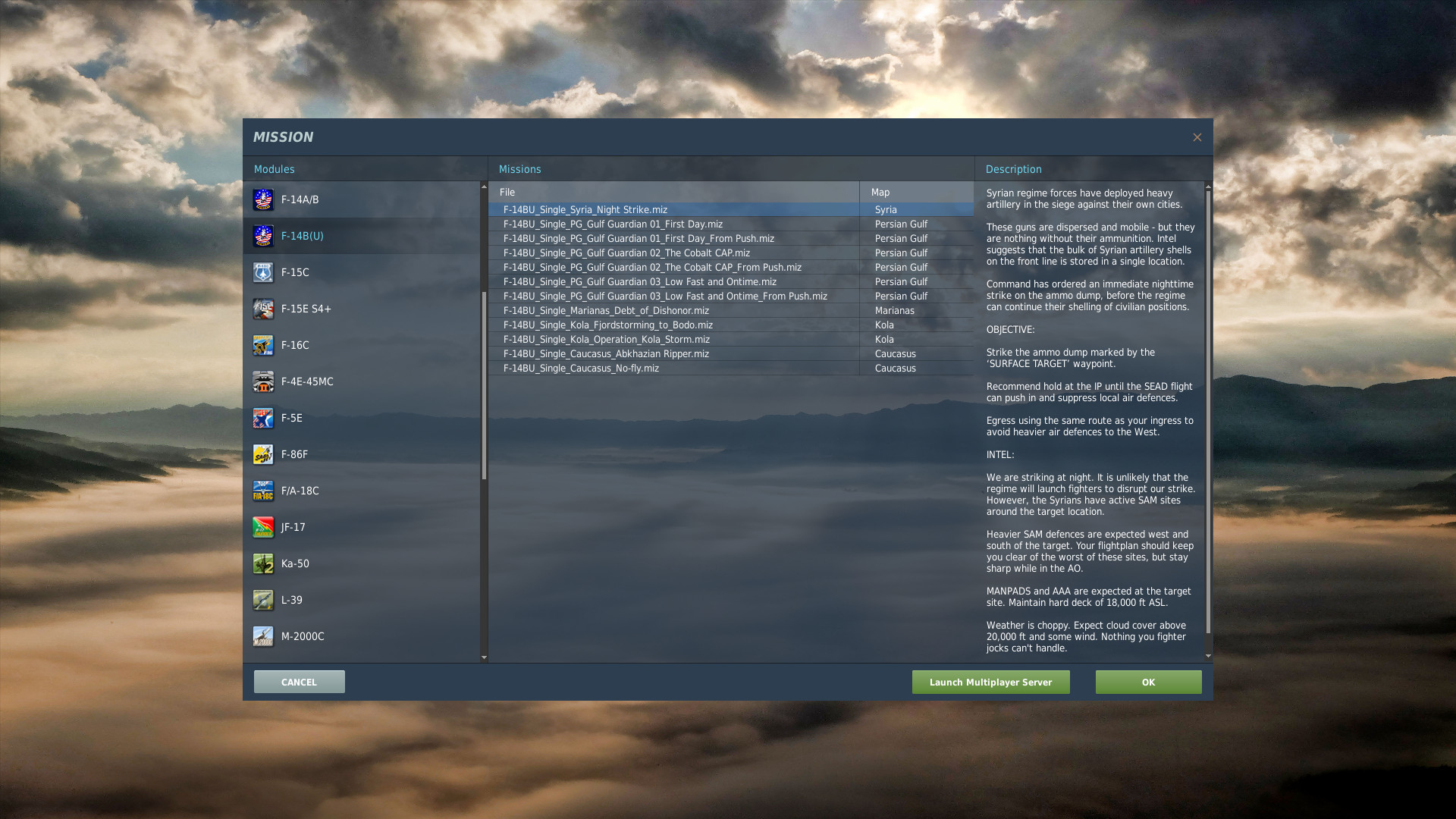The width and height of the screenshot is (1456, 819).
Task: Click description panel scroll-down arrow
Action: click(1208, 656)
